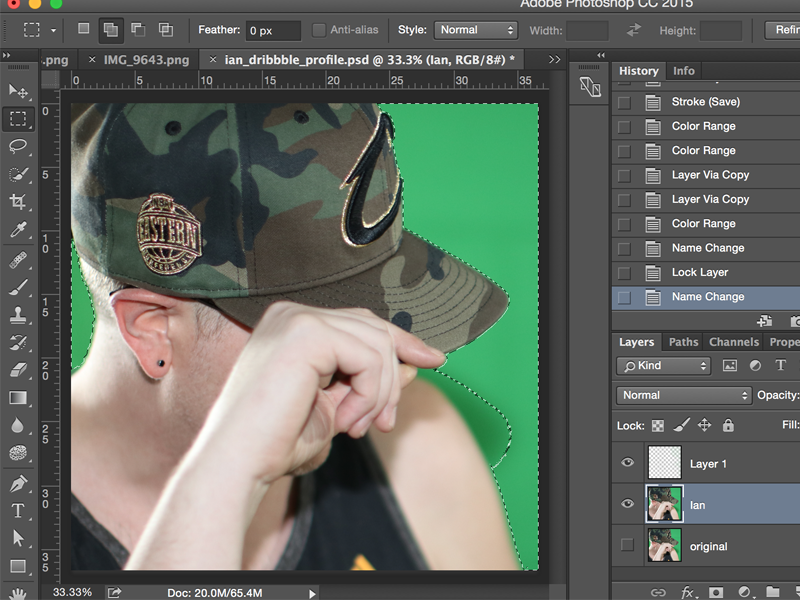Select the Eraser tool

pyautogui.click(x=18, y=370)
